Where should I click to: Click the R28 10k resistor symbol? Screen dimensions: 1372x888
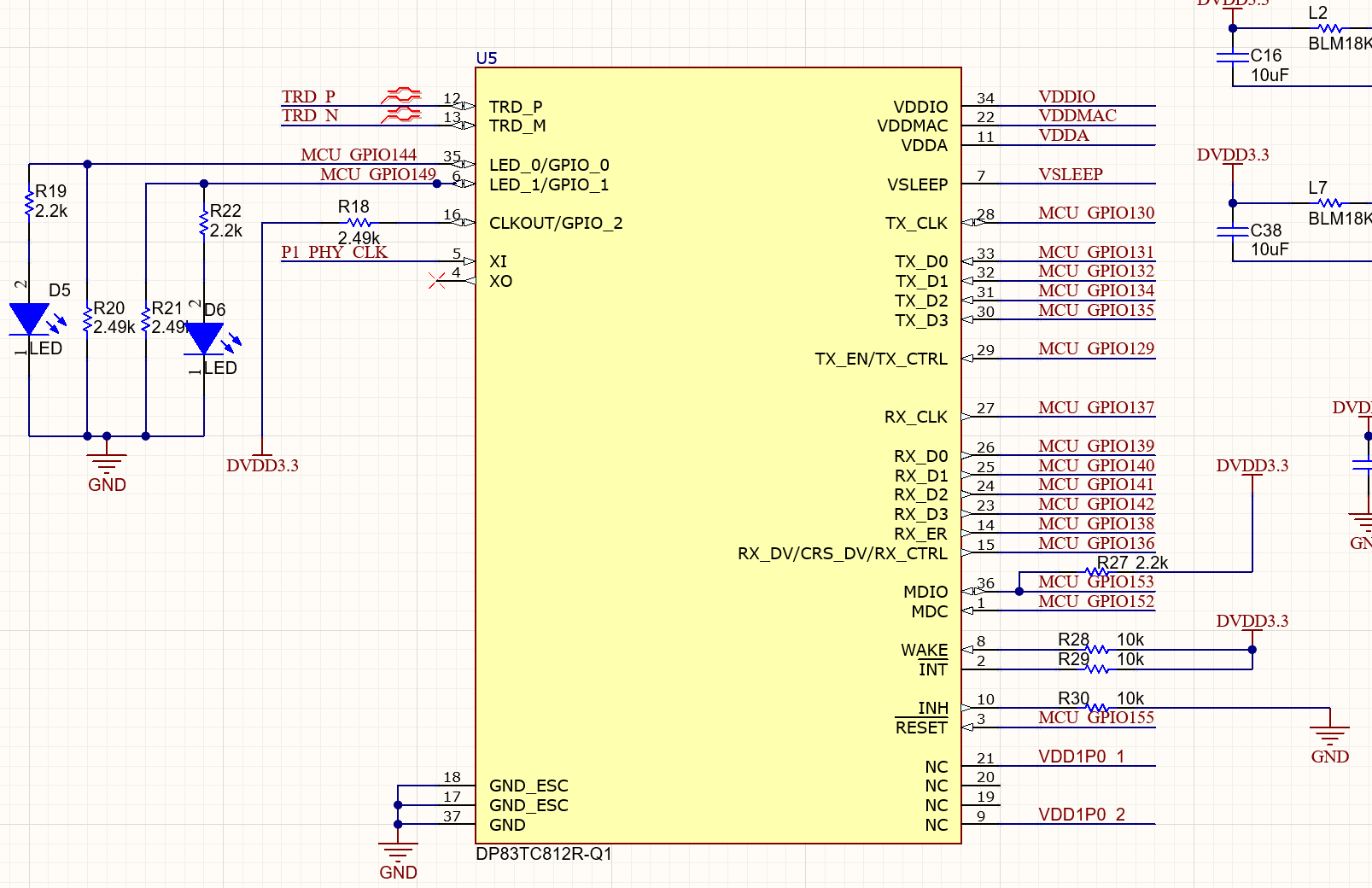point(1097,650)
